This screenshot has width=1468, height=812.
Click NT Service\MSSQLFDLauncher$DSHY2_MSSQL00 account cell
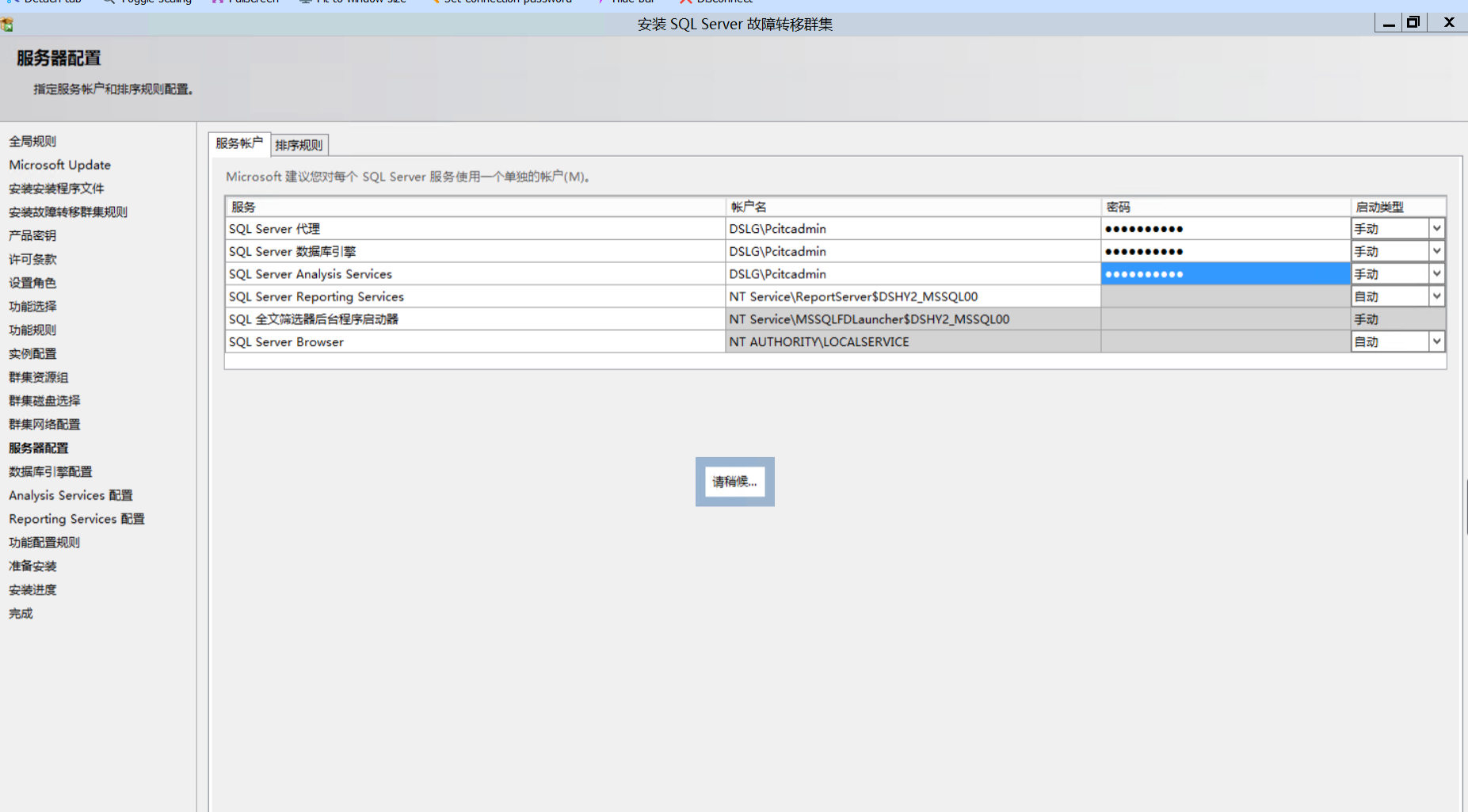[913, 319]
